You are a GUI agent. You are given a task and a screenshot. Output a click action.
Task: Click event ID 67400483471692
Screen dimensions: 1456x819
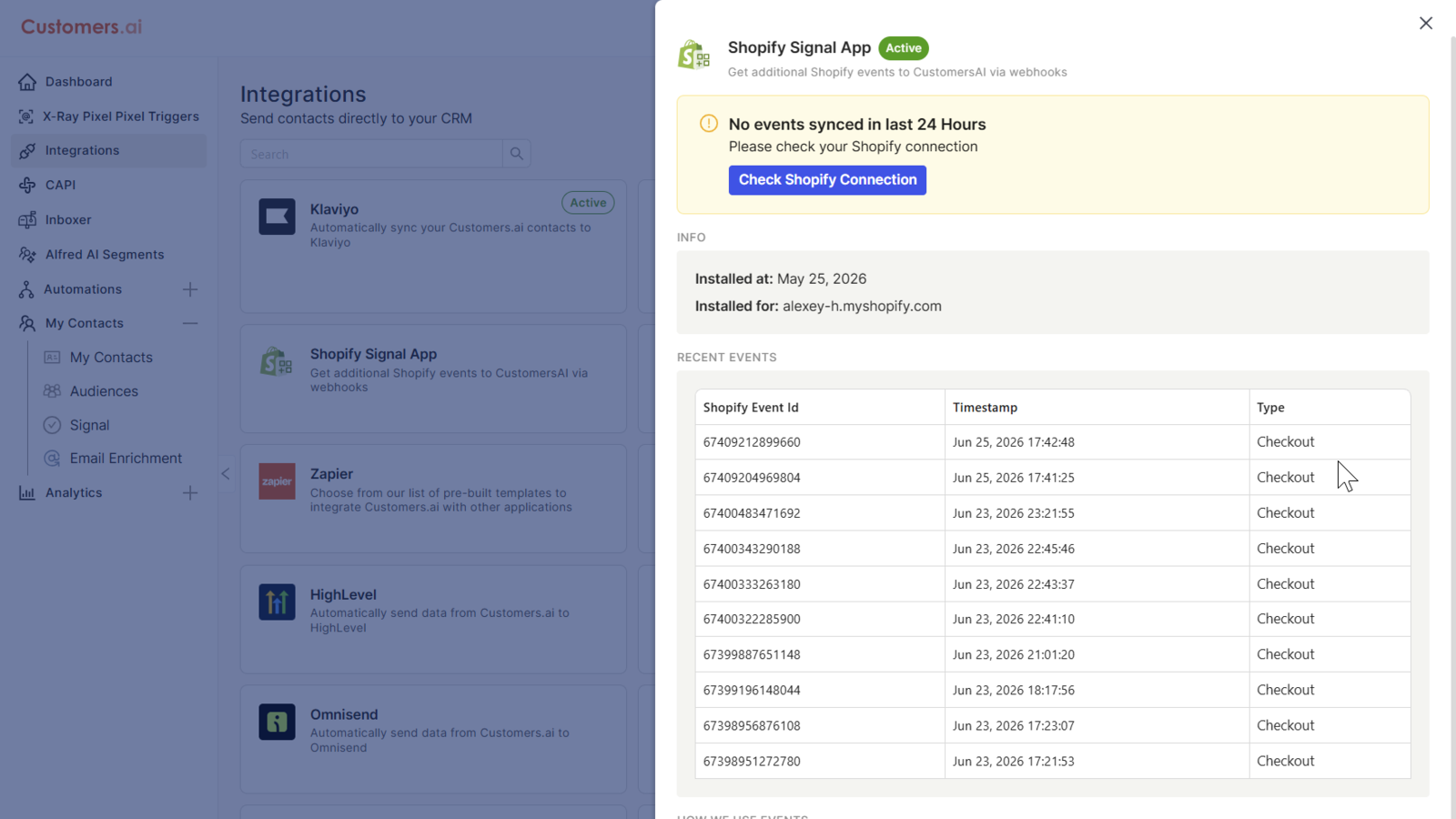click(x=752, y=513)
